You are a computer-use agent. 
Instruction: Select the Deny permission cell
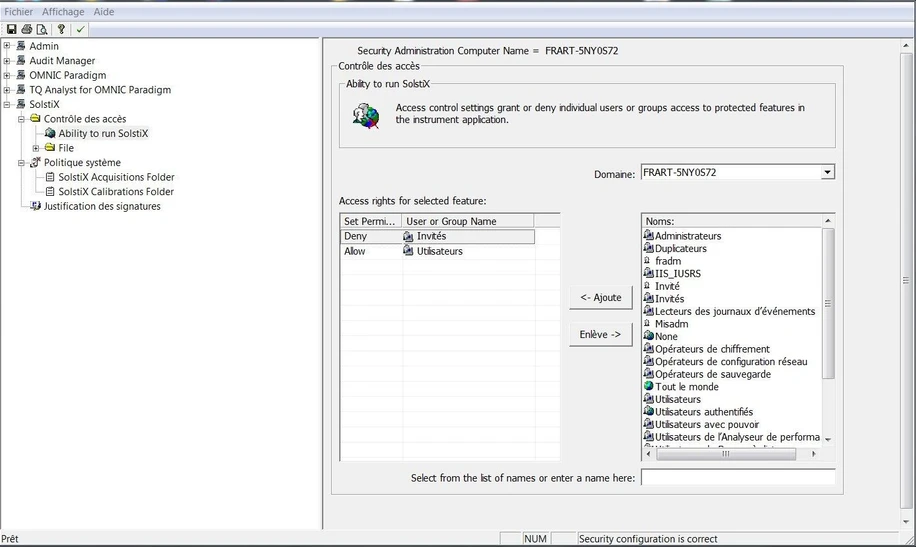point(371,237)
